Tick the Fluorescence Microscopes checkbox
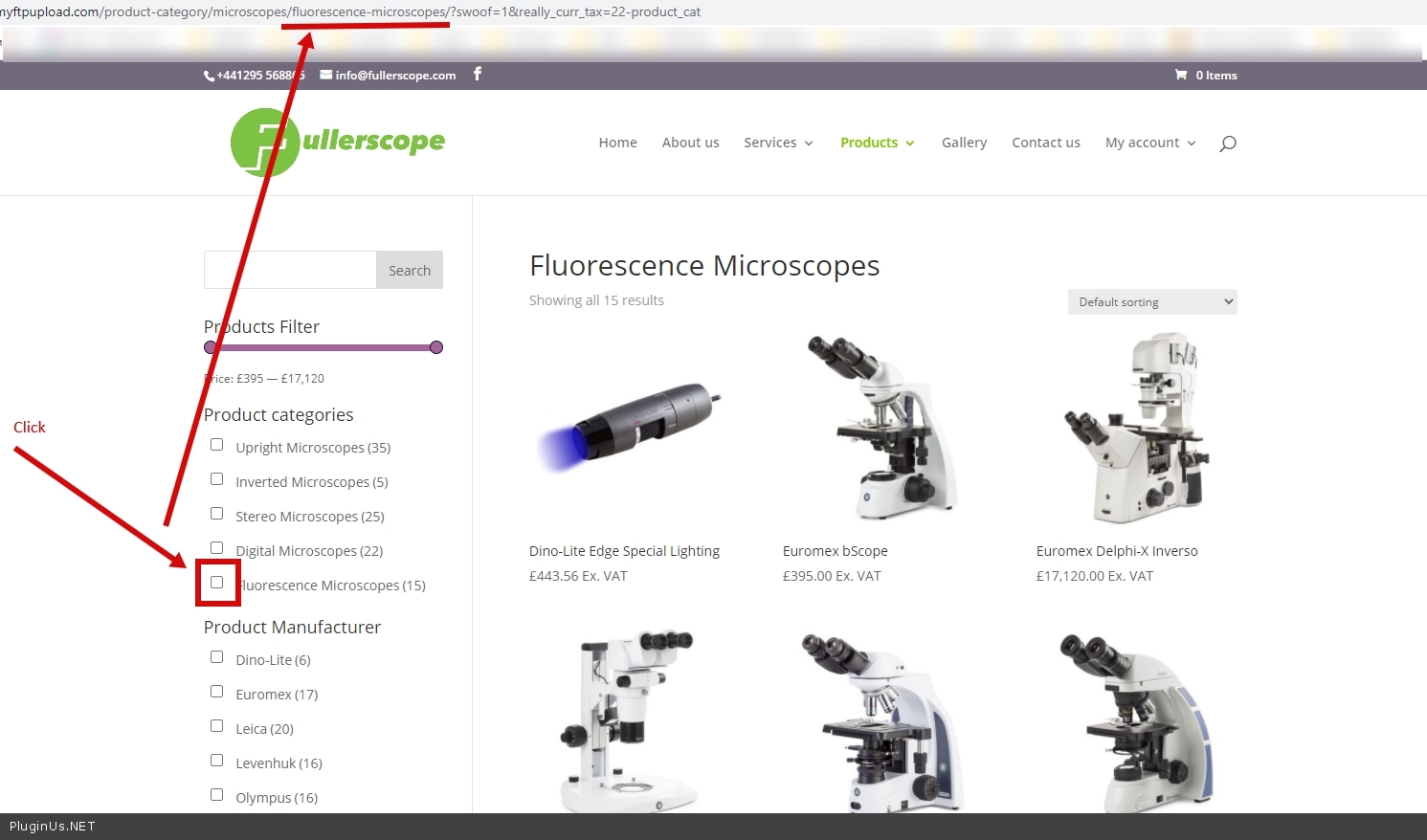The image size is (1427, 840). (x=217, y=583)
